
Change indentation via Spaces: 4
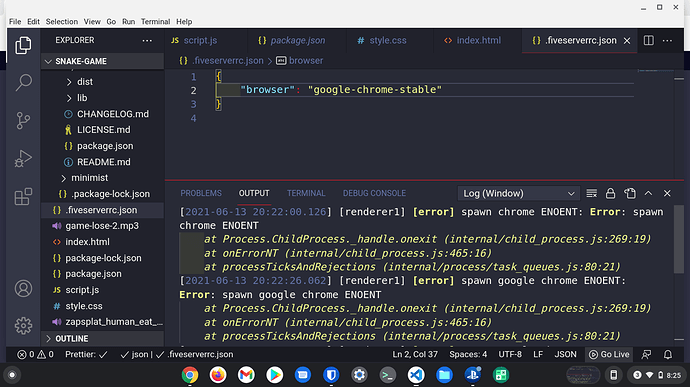point(468,354)
